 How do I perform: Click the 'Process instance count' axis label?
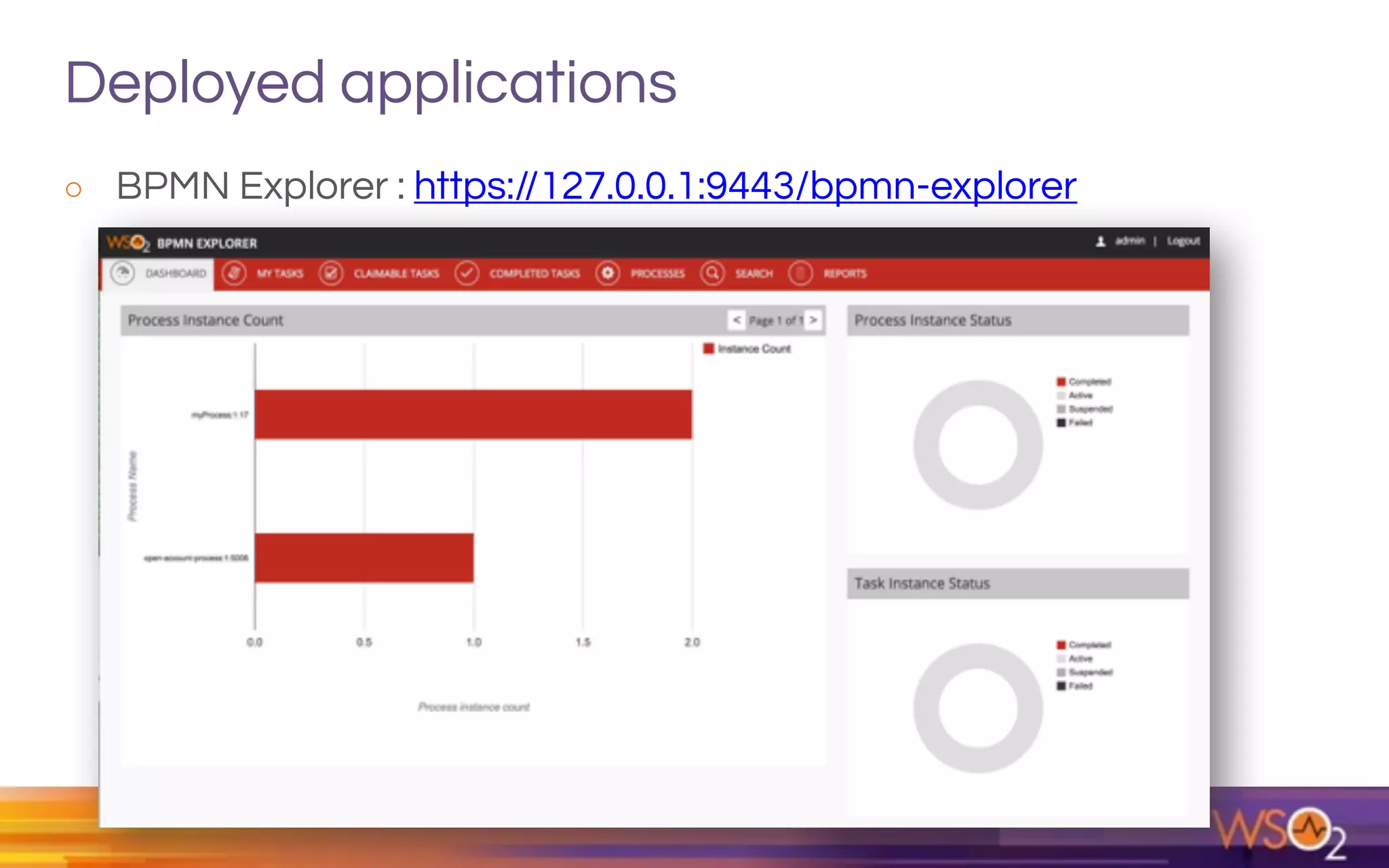[x=473, y=707]
